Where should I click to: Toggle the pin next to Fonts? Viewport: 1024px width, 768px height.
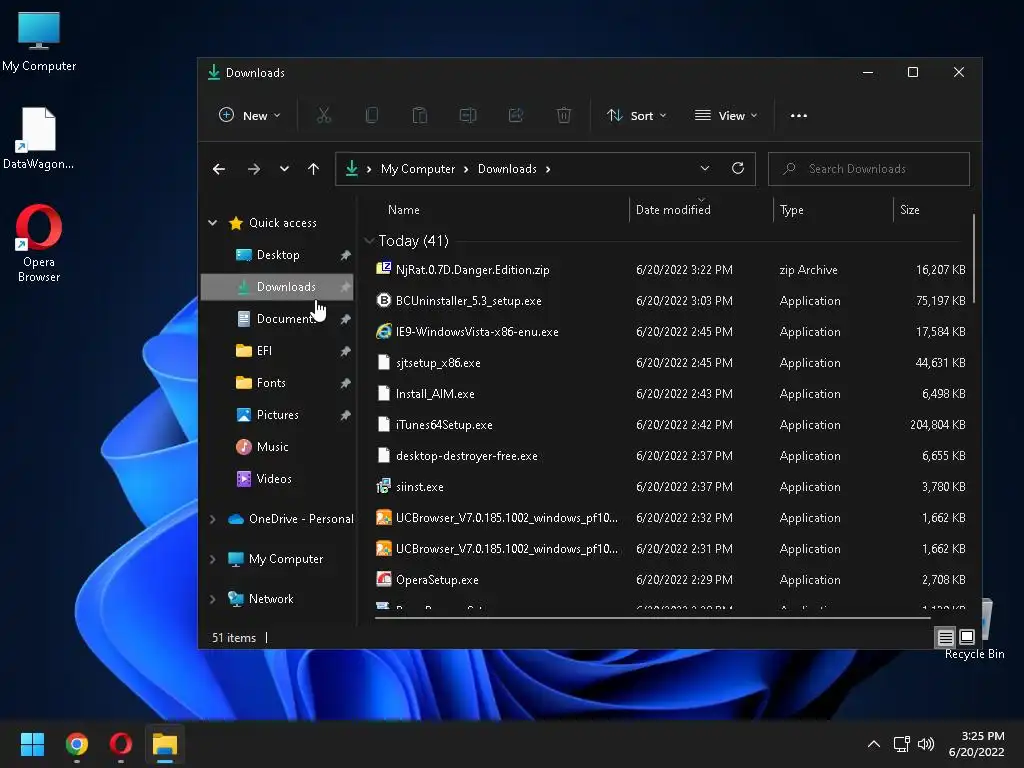(x=345, y=383)
